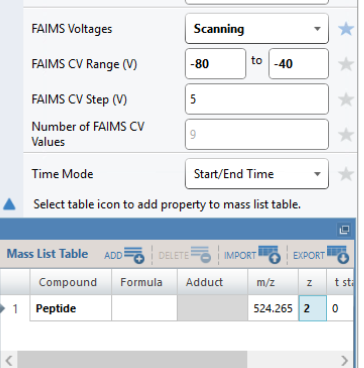This screenshot has height=368, width=364.
Task: Click the FAIMS CV Range end field -40
Action: point(299,64)
